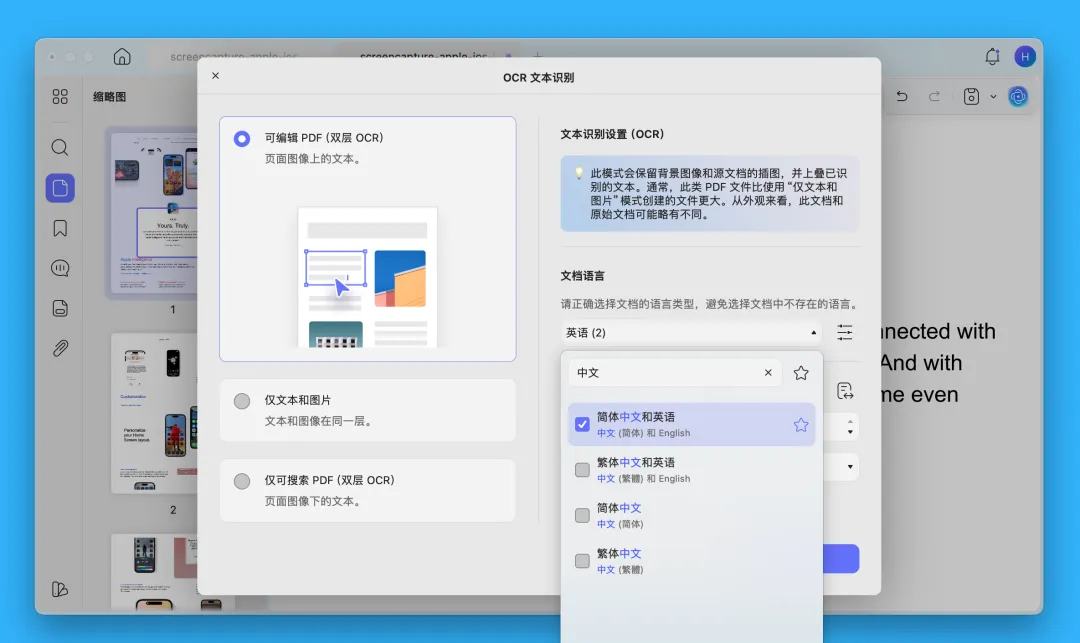Click the page range swap icon

(x=844, y=391)
